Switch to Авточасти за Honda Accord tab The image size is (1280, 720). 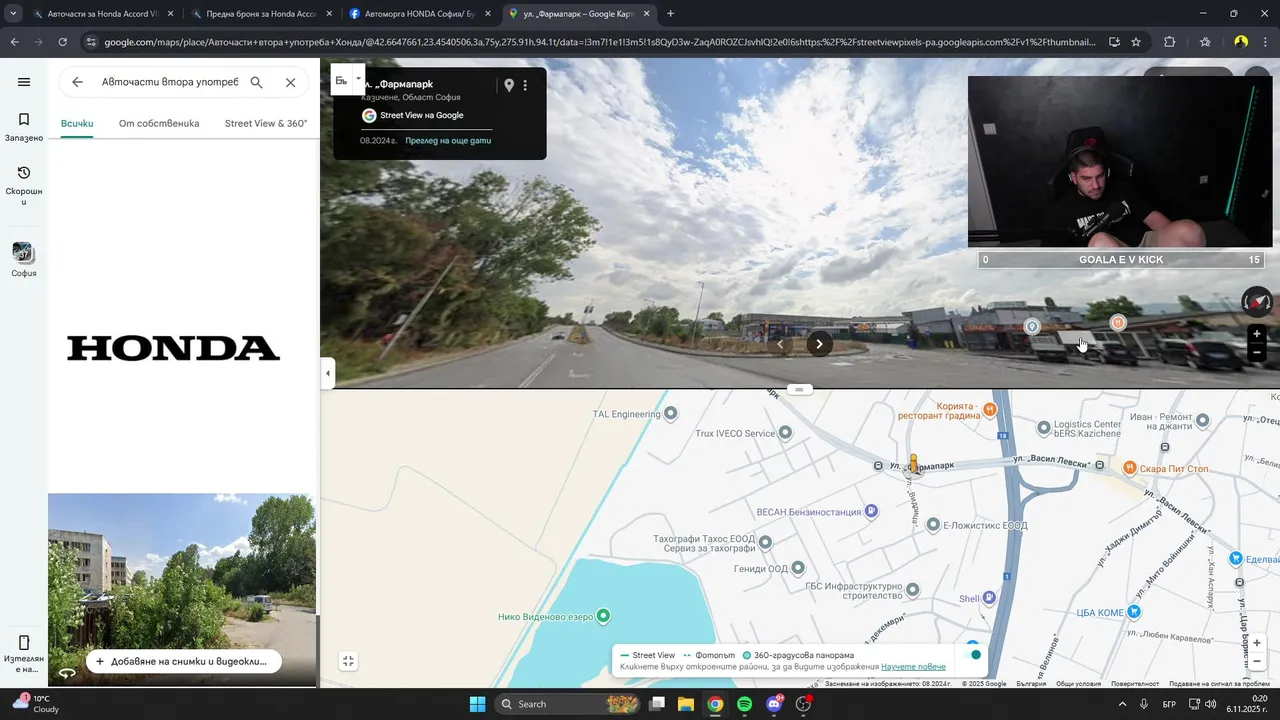[x=102, y=14]
